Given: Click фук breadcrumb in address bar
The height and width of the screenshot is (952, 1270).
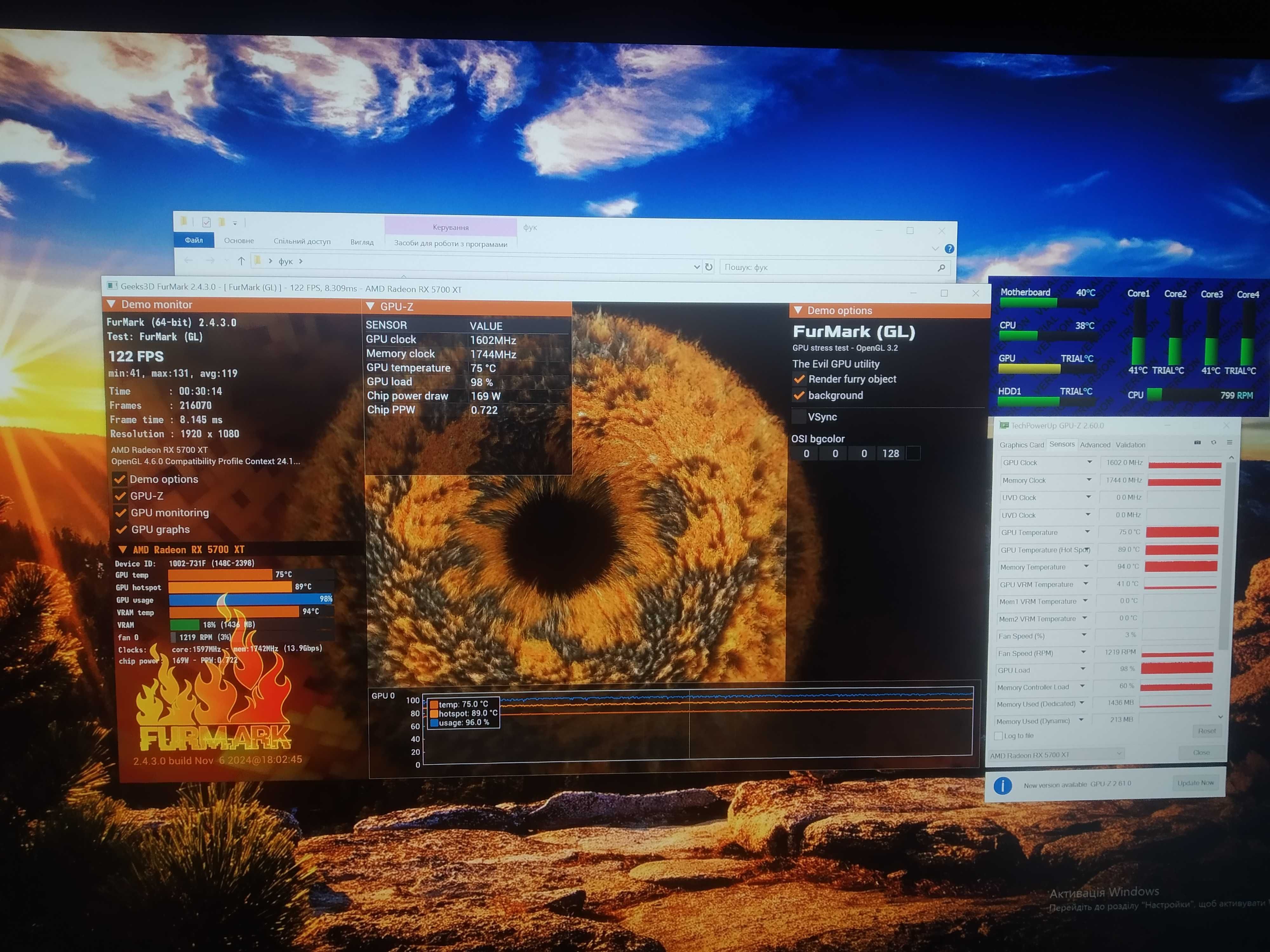Looking at the screenshot, I should [285, 261].
